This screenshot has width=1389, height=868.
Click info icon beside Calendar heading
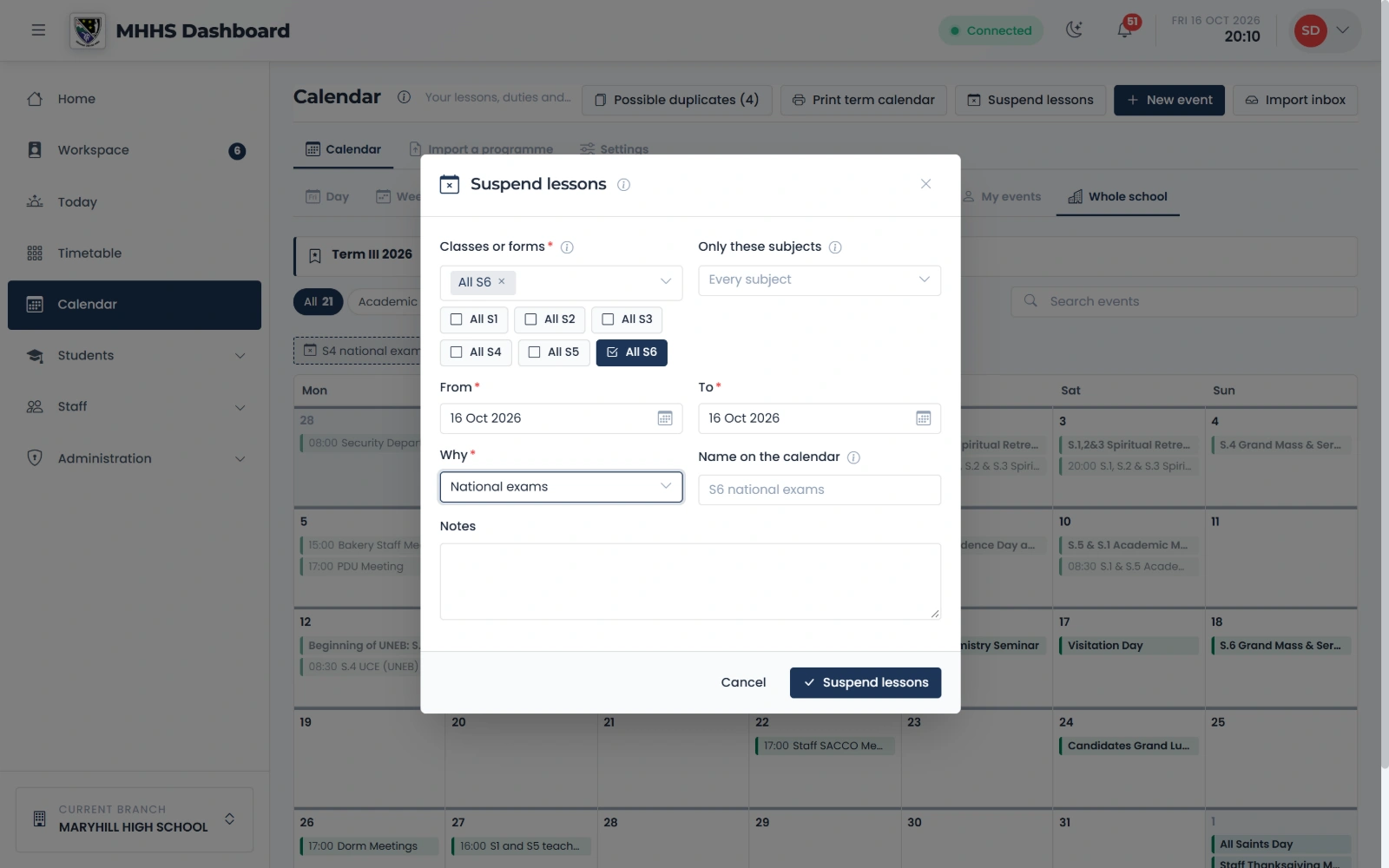point(404,97)
